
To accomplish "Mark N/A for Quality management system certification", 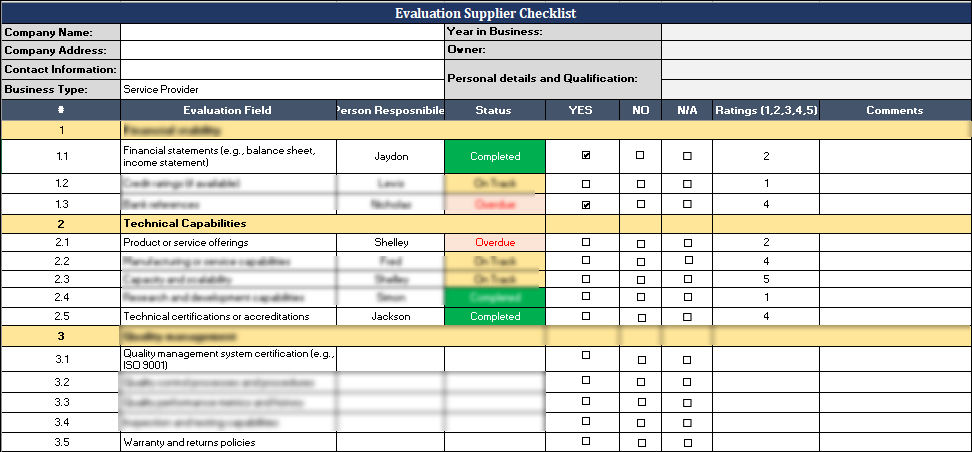I will coord(687,359).
